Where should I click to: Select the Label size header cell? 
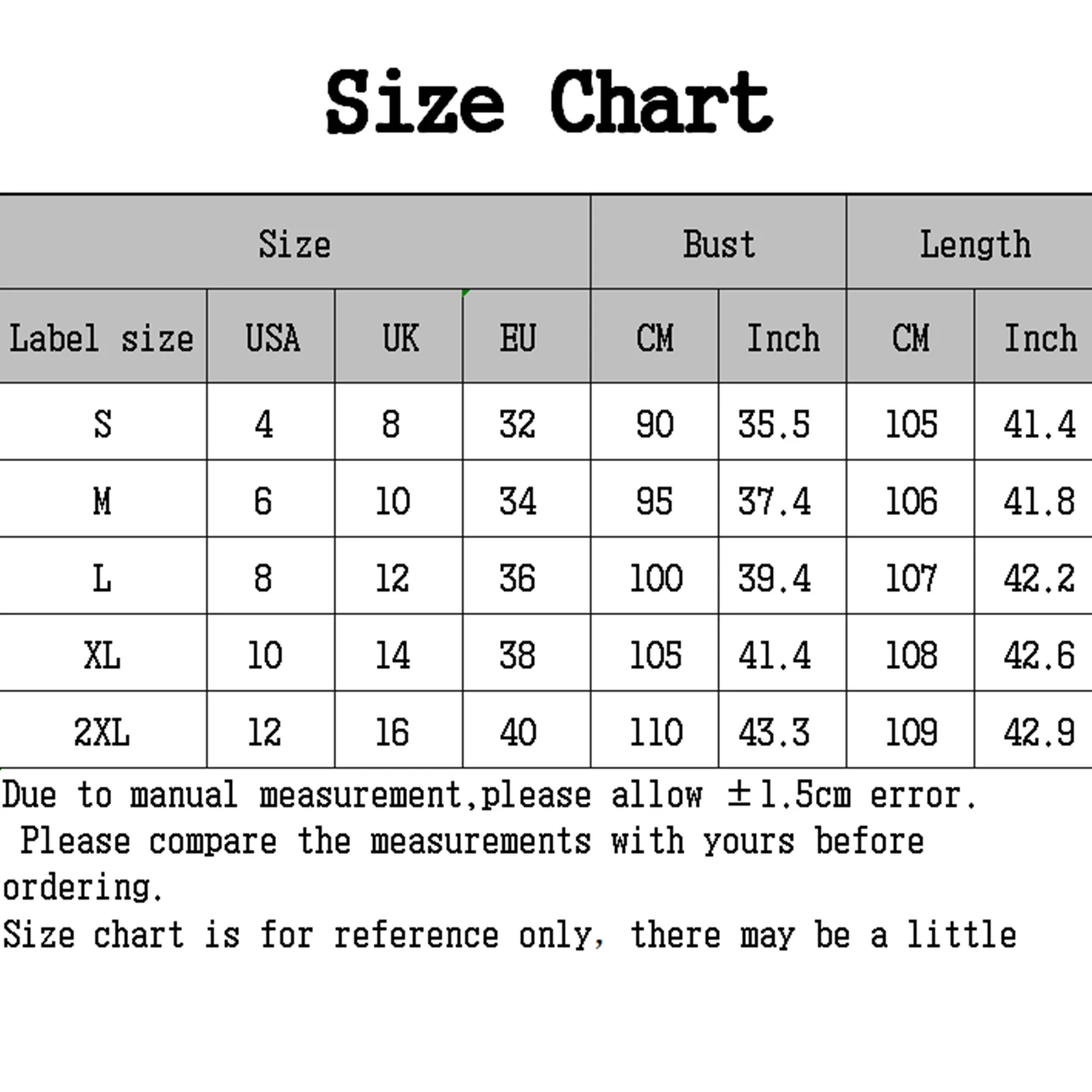tap(102, 338)
